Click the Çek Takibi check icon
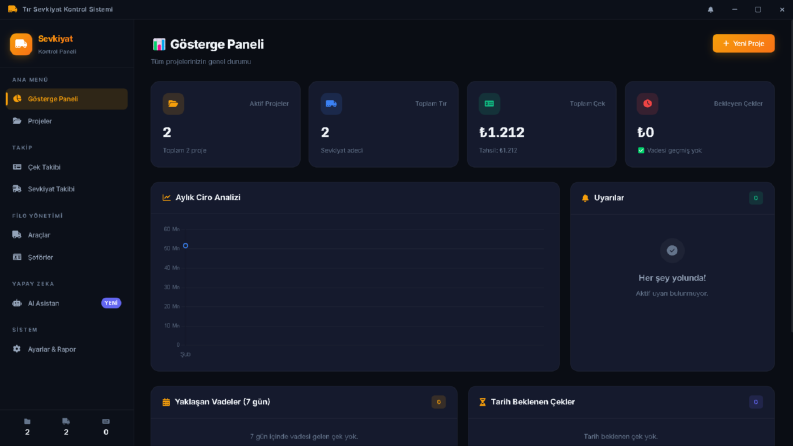793x446 pixels. coord(17,167)
